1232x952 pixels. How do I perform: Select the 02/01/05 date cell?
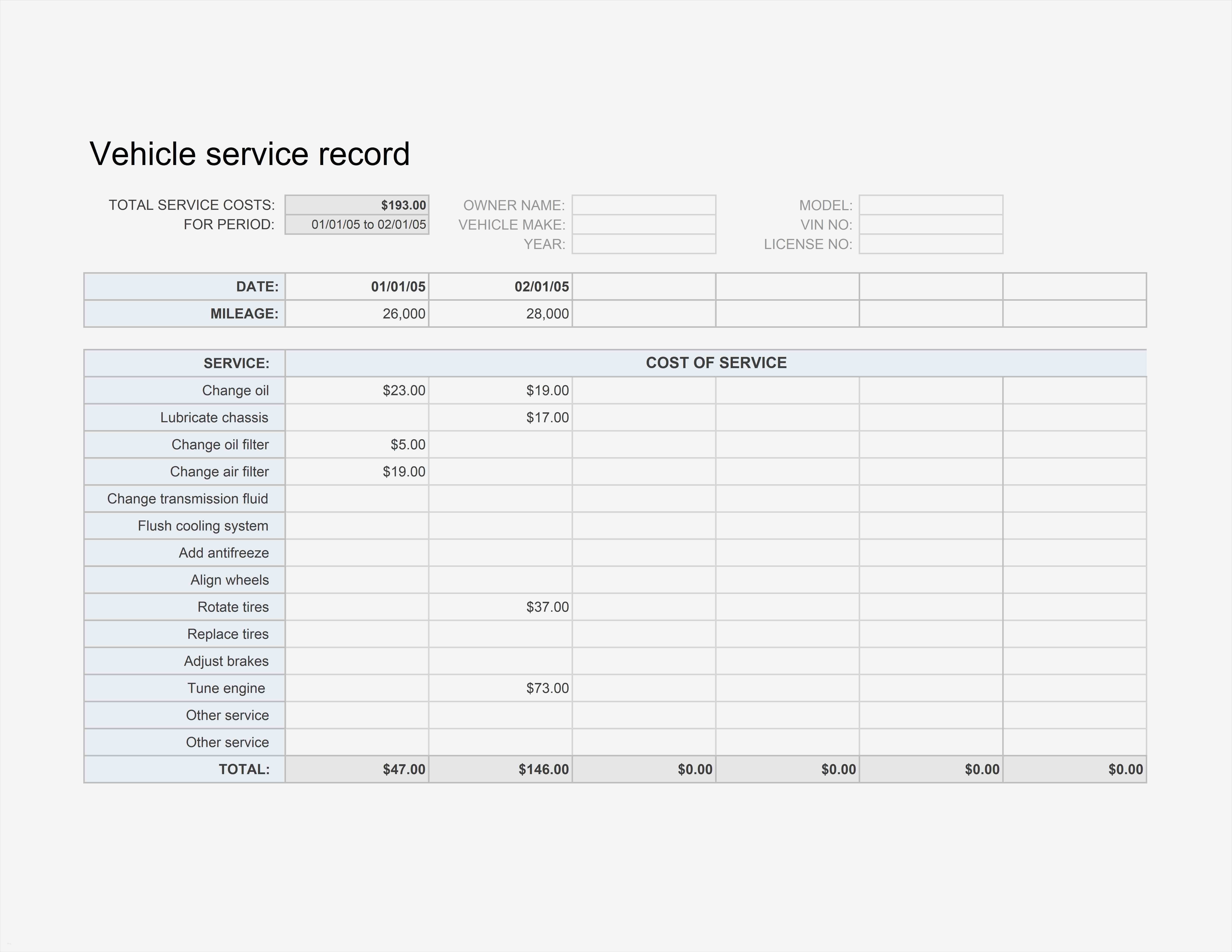pos(500,287)
